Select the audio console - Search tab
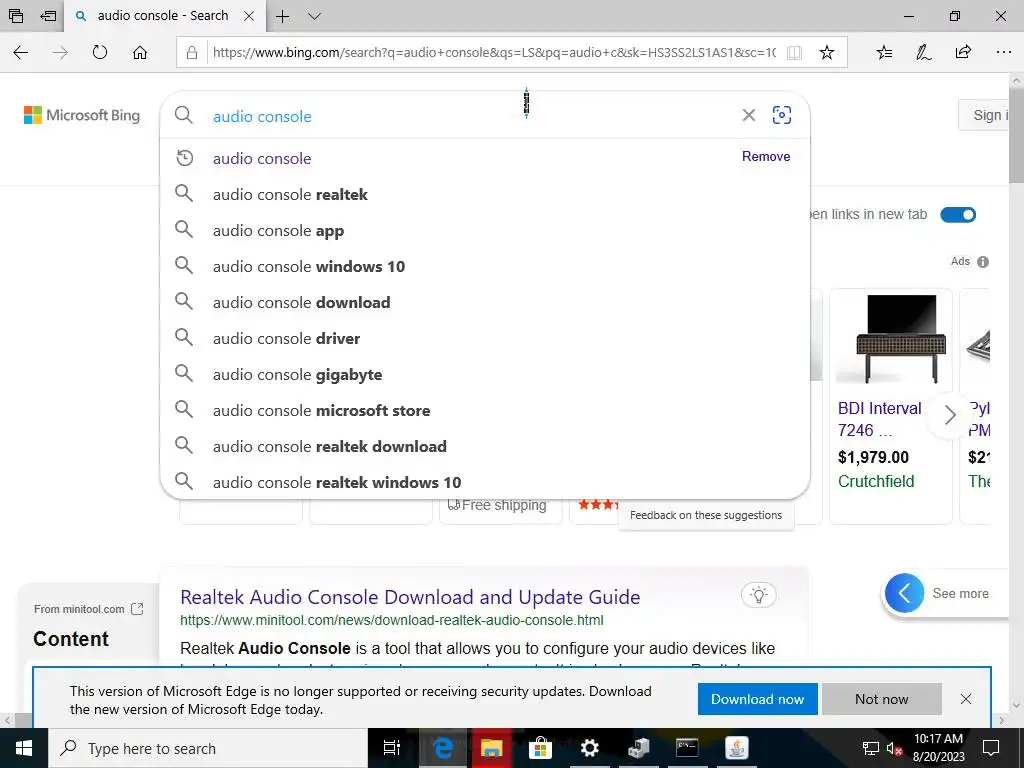The image size is (1024, 768). coord(163,16)
